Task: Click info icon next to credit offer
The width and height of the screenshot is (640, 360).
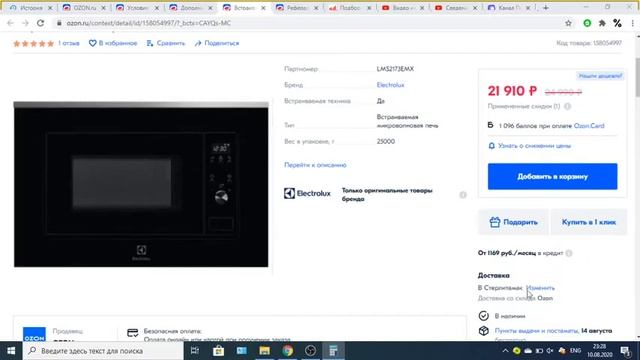Action: tap(569, 253)
